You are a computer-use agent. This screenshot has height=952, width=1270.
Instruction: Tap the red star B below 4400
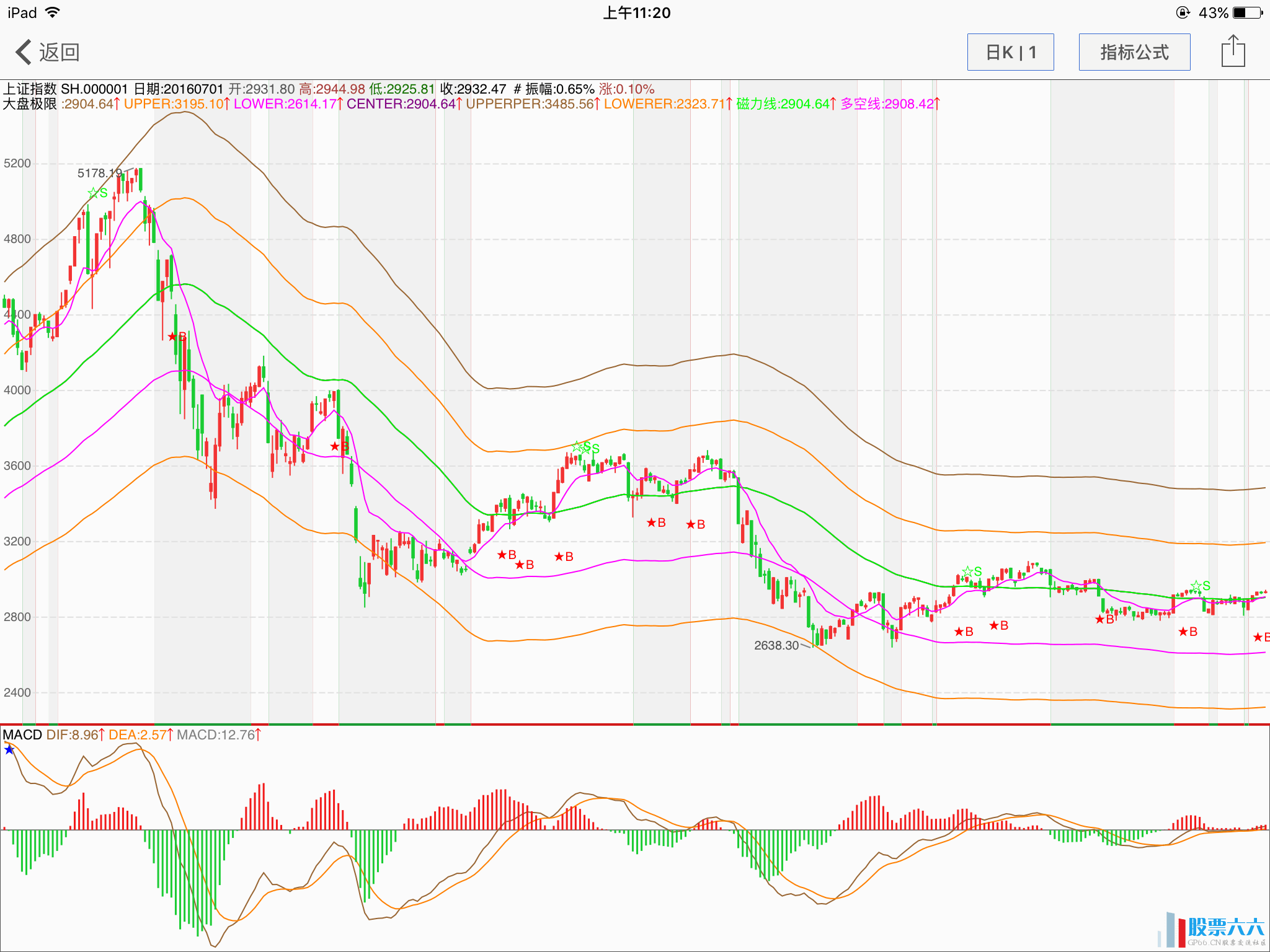pyautogui.click(x=177, y=337)
